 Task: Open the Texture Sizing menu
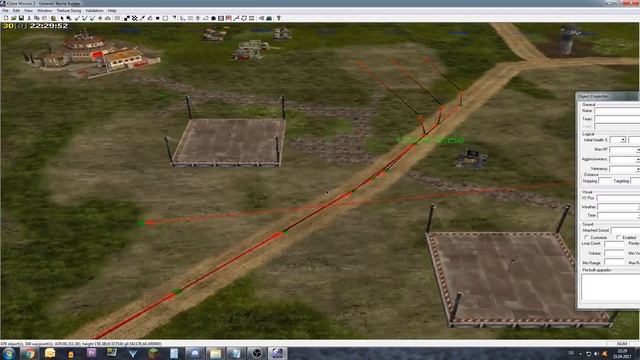click(69, 11)
